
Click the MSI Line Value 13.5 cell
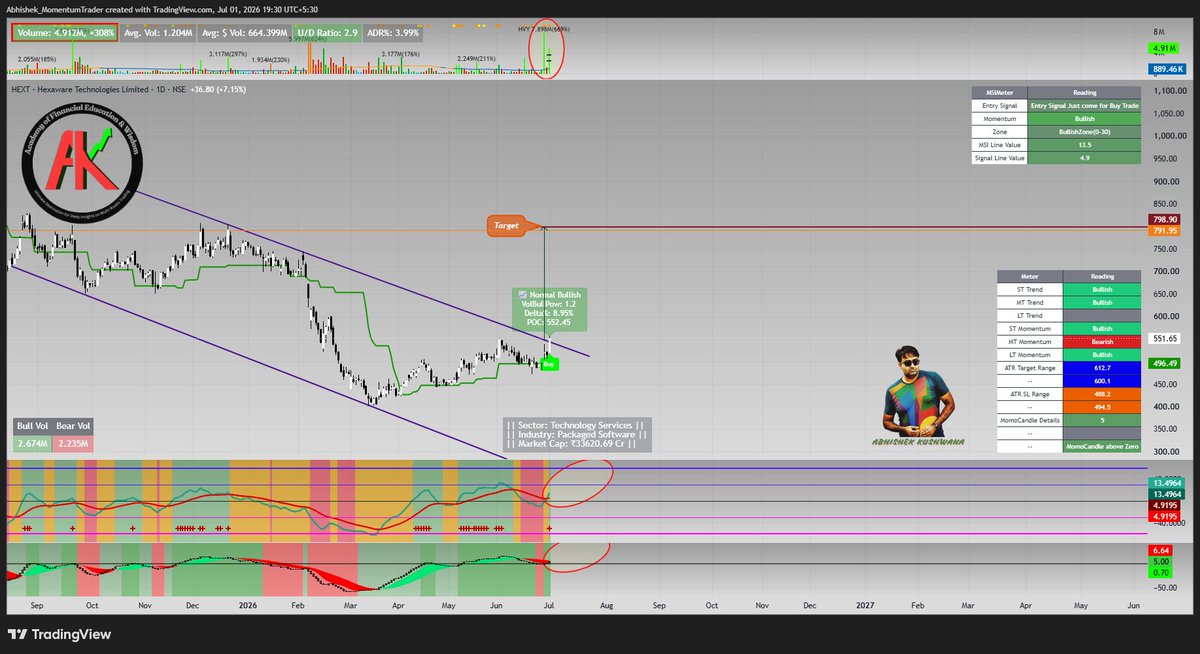point(1084,144)
